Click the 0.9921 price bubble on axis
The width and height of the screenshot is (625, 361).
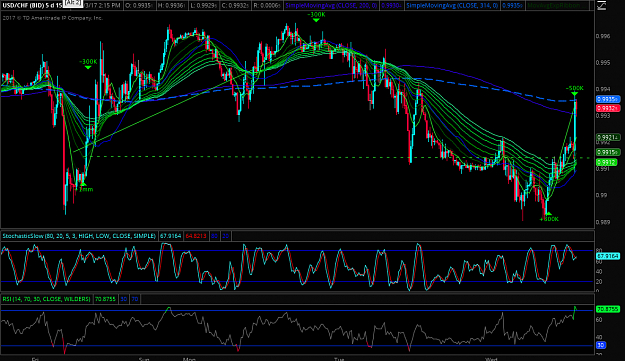click(x=608, y=137)
